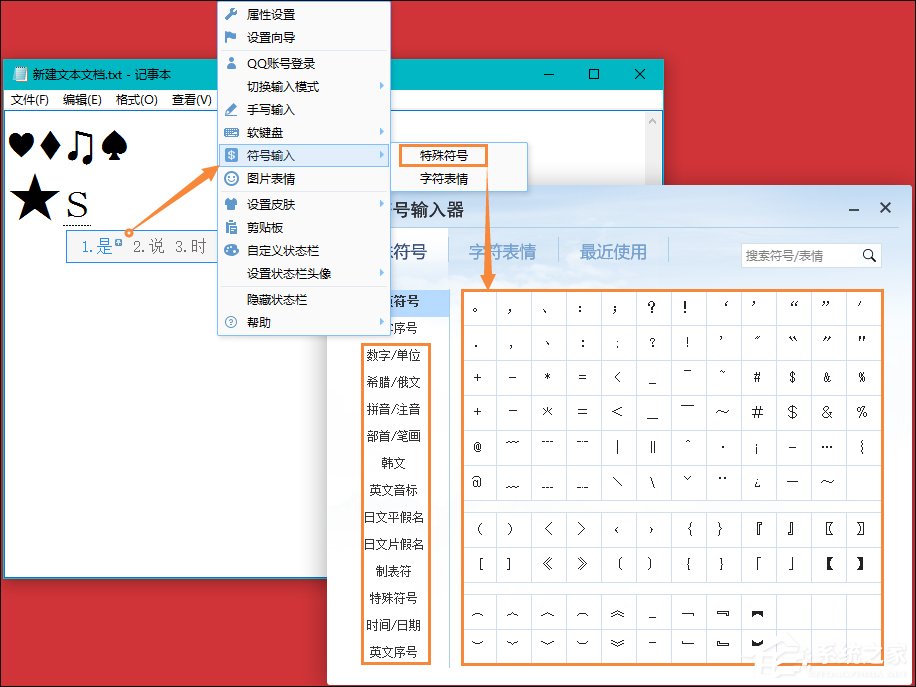Screen dimensions: 916x687
Task: Click the flag icon for 设置向导
Action: 231,38
